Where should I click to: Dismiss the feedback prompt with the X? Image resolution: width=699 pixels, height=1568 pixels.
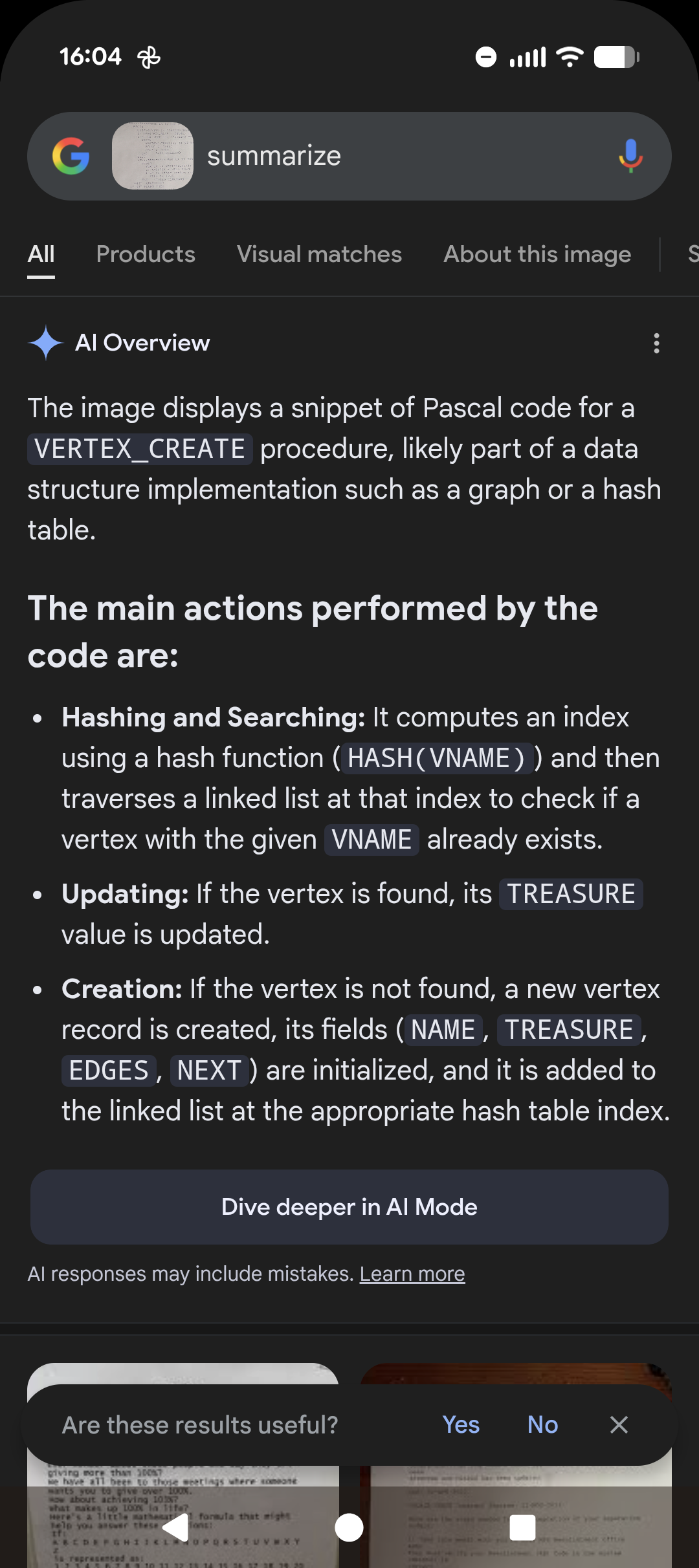618,1424
